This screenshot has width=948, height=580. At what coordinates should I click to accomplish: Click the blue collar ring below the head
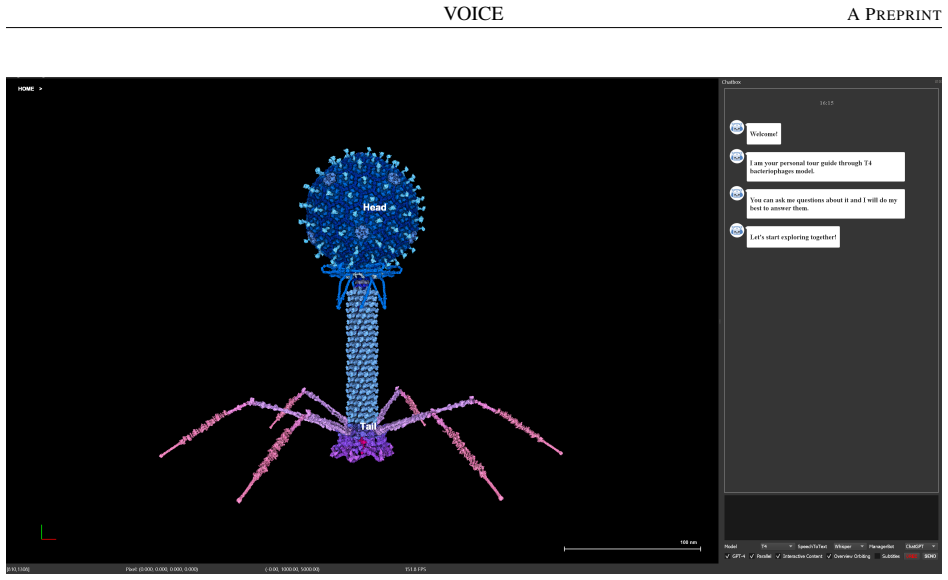click(362, 270)
